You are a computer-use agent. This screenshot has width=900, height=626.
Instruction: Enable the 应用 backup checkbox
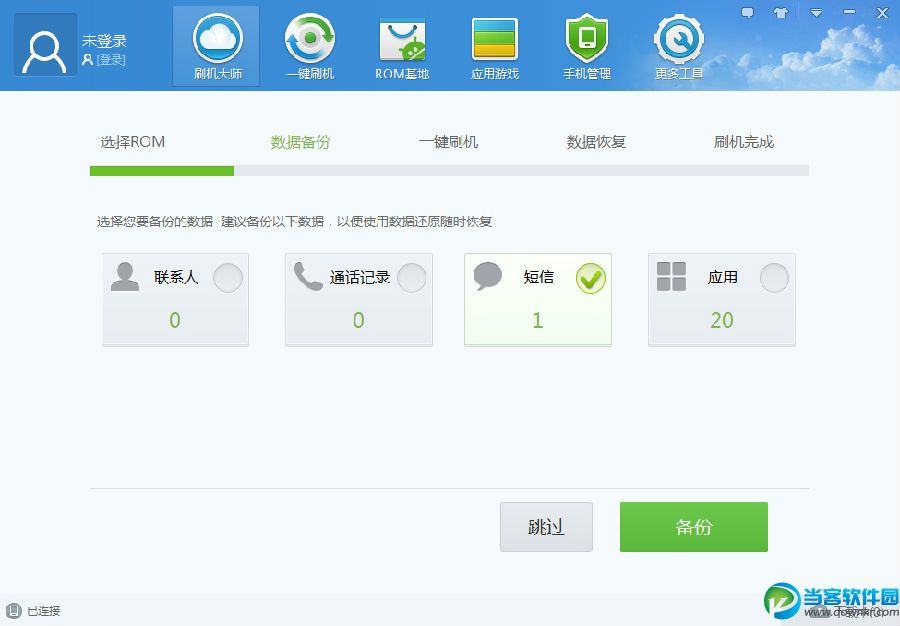(x=774, y=278)
